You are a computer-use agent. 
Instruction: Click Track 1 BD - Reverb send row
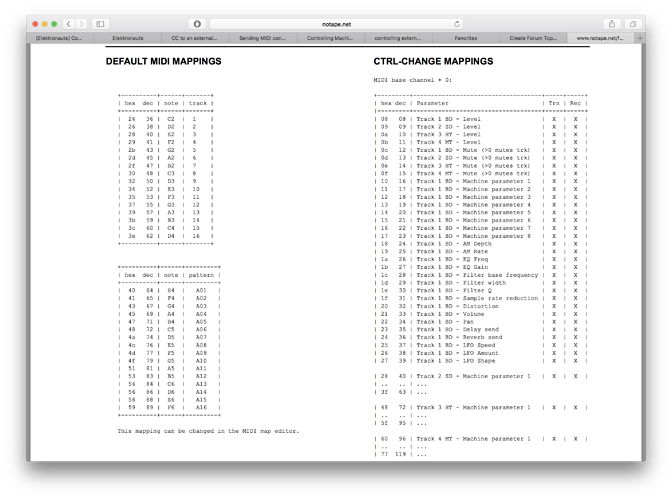481,337
